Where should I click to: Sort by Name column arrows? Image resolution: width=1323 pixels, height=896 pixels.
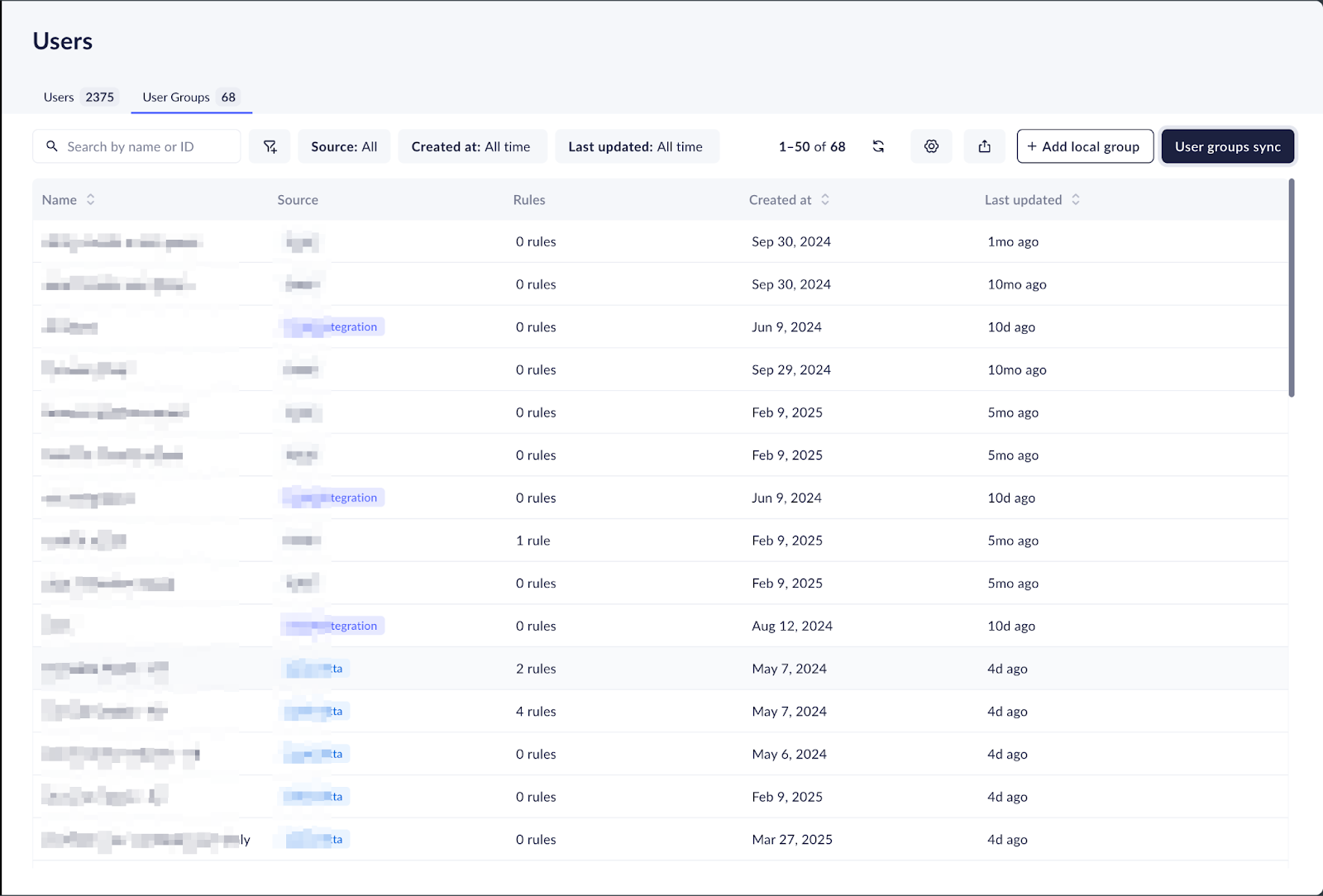(90, 199)
